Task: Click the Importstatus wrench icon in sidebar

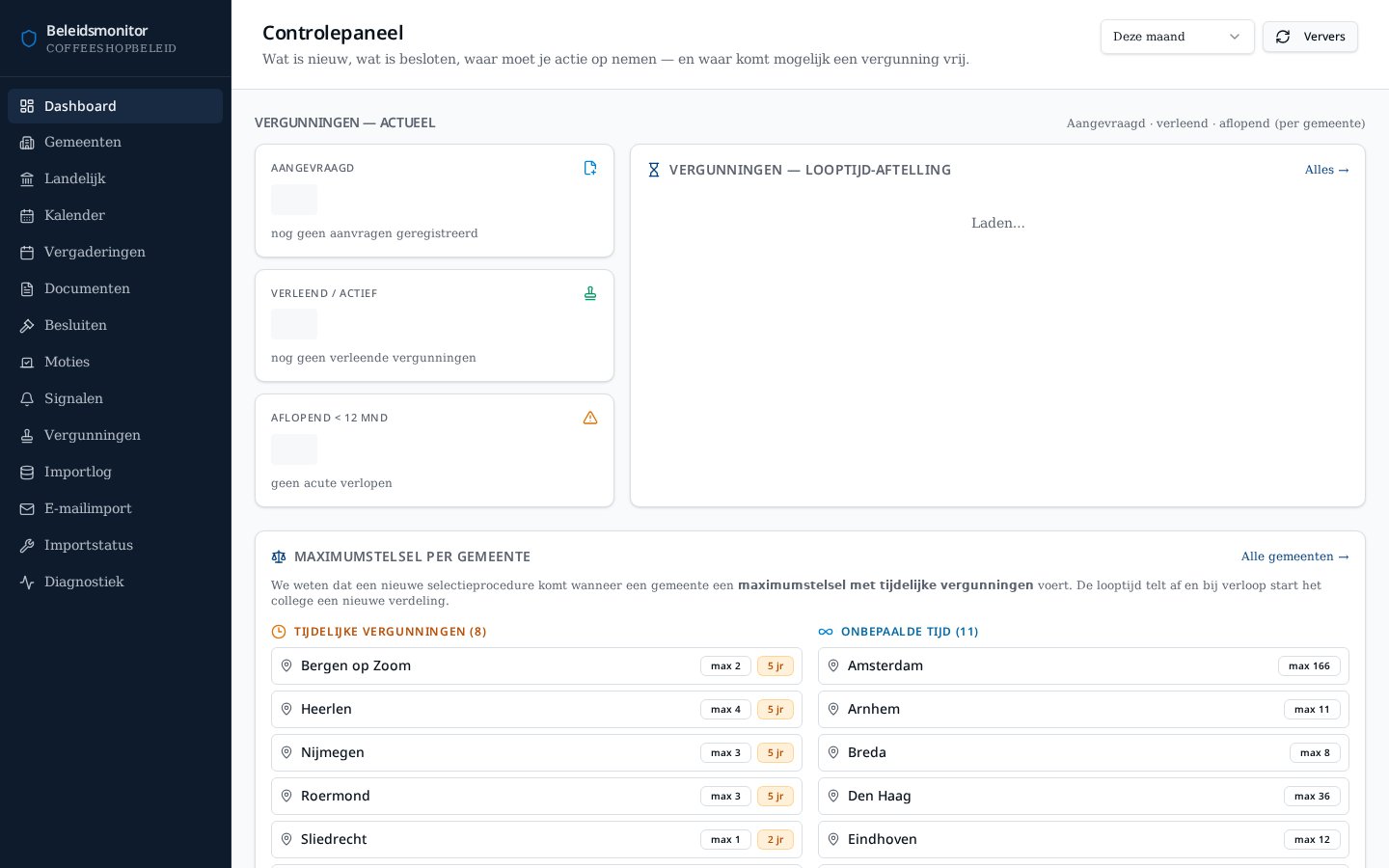Action: (27, 546)
